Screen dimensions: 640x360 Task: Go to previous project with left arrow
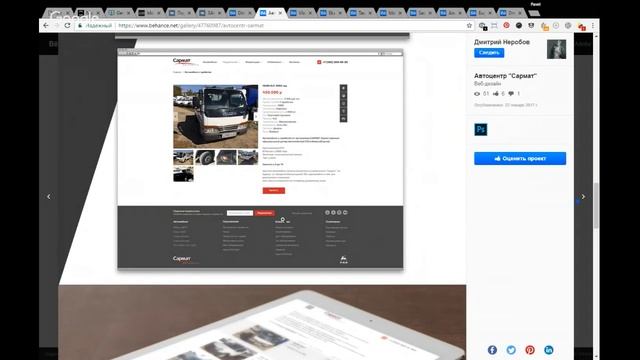tap(49, 197)
